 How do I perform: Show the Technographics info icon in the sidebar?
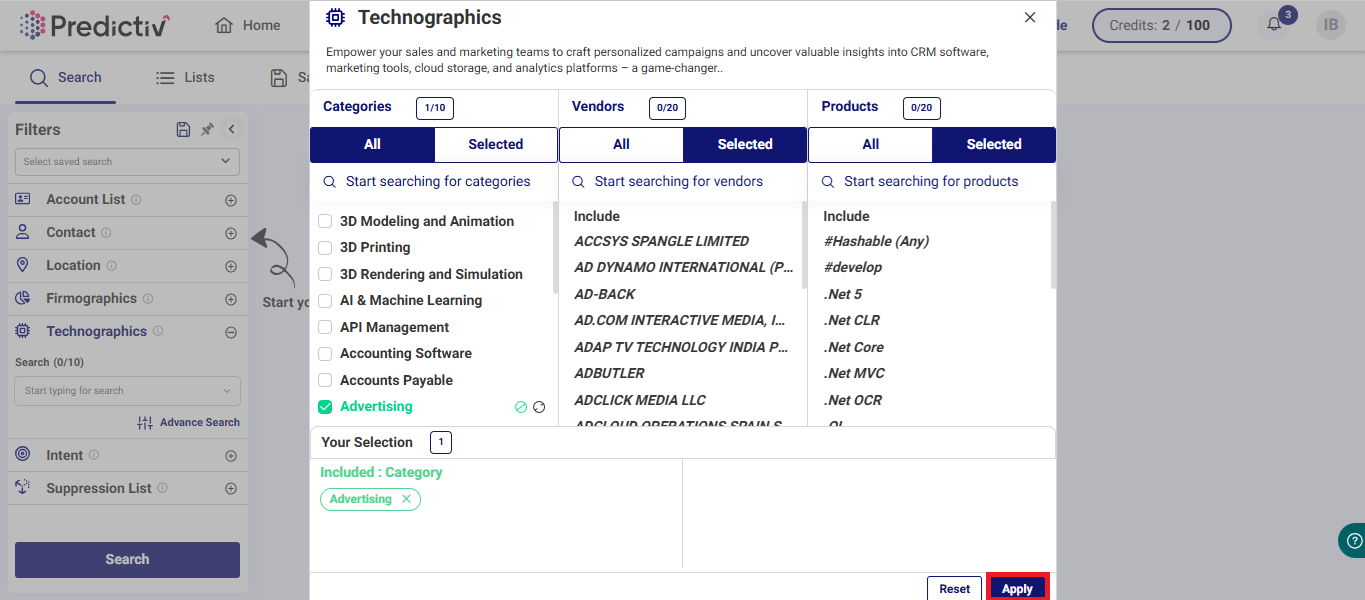(x=158, y=332)
